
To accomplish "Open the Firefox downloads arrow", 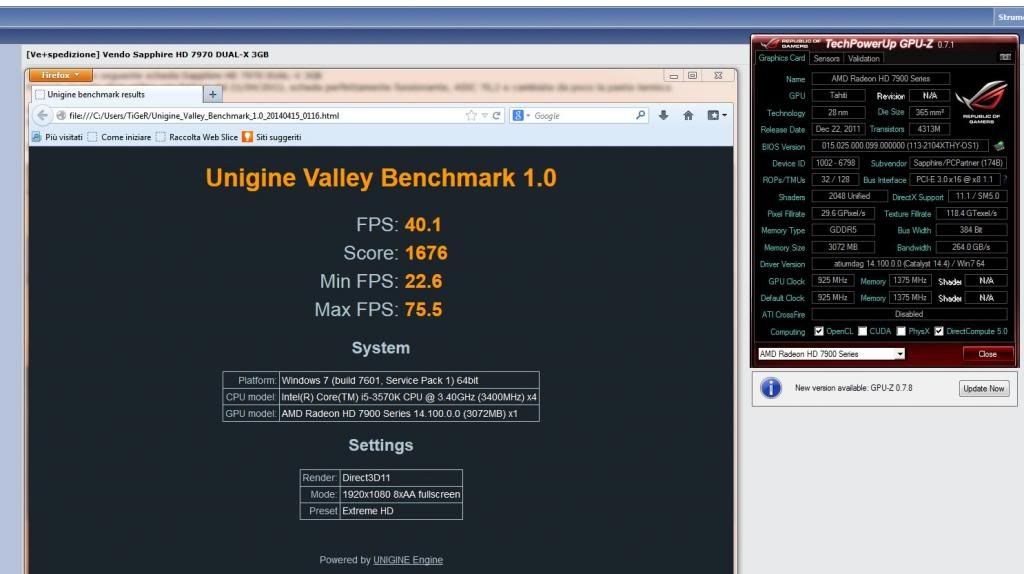I will coord(664,116).
